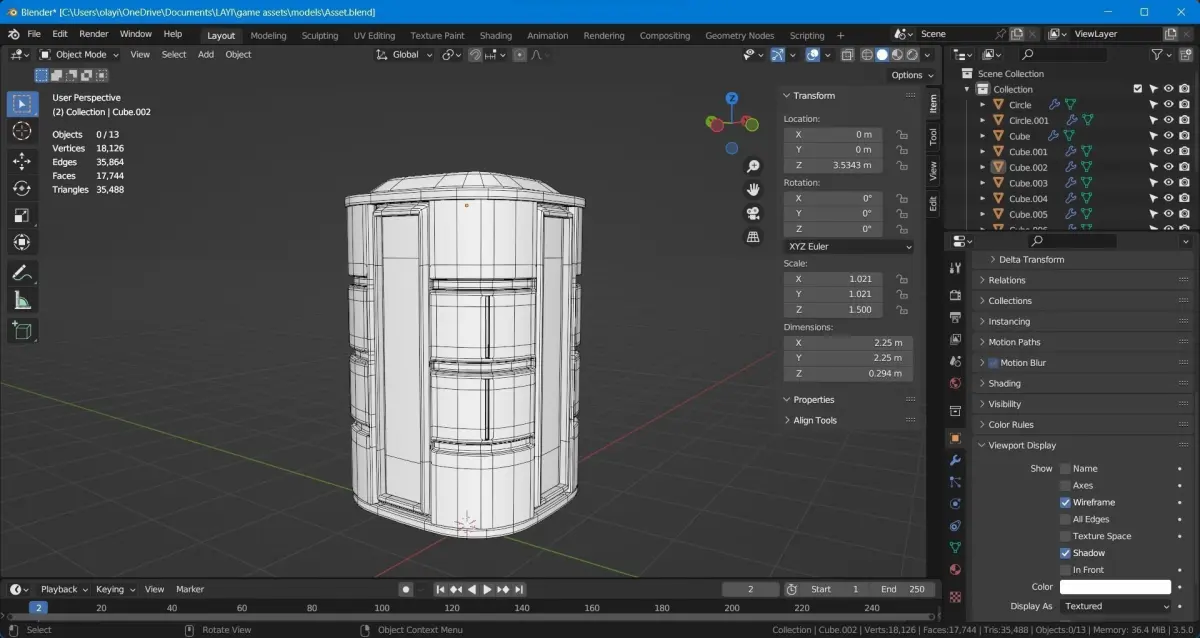Toggle the X-ray view button
Image resolution: width=1200 pixels, height=638 pixels.
(848, 55)
